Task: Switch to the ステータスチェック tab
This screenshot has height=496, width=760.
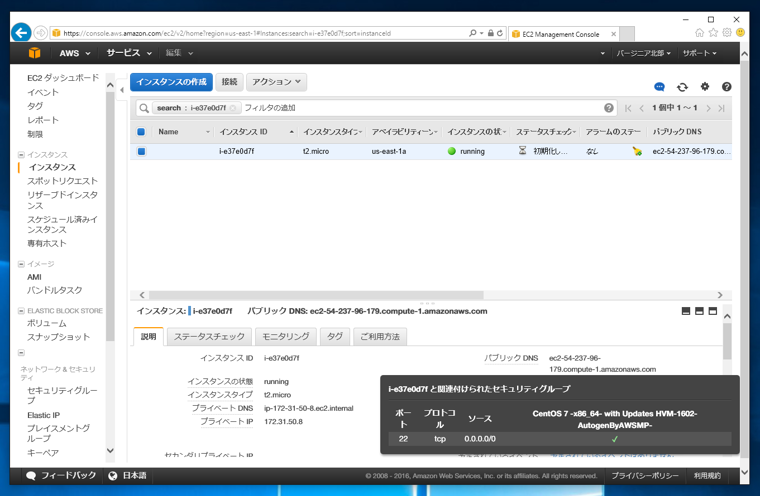Action: [x=209, y=336]
